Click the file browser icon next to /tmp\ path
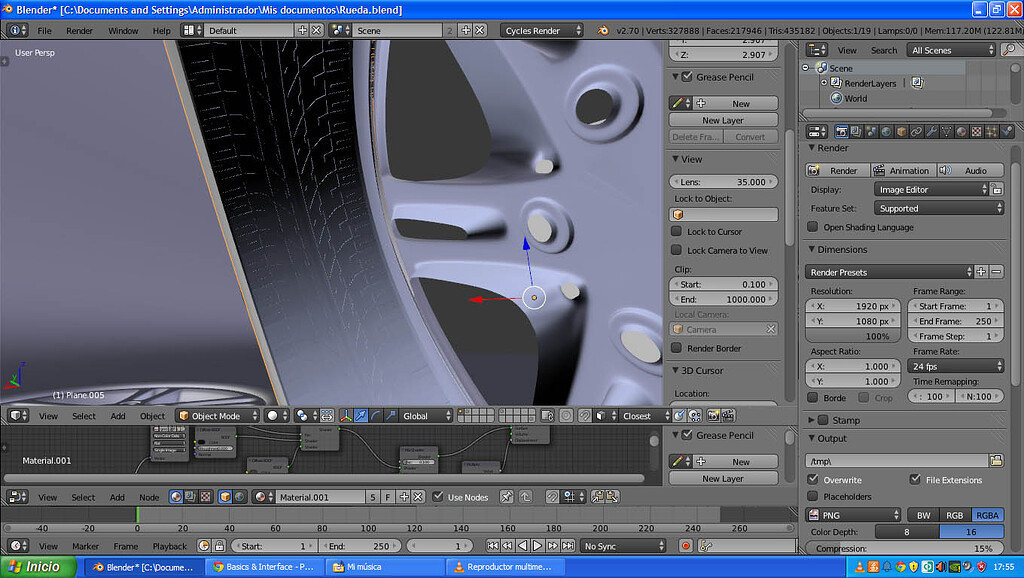The image size is (1024, 578). (x=996, y=460)
